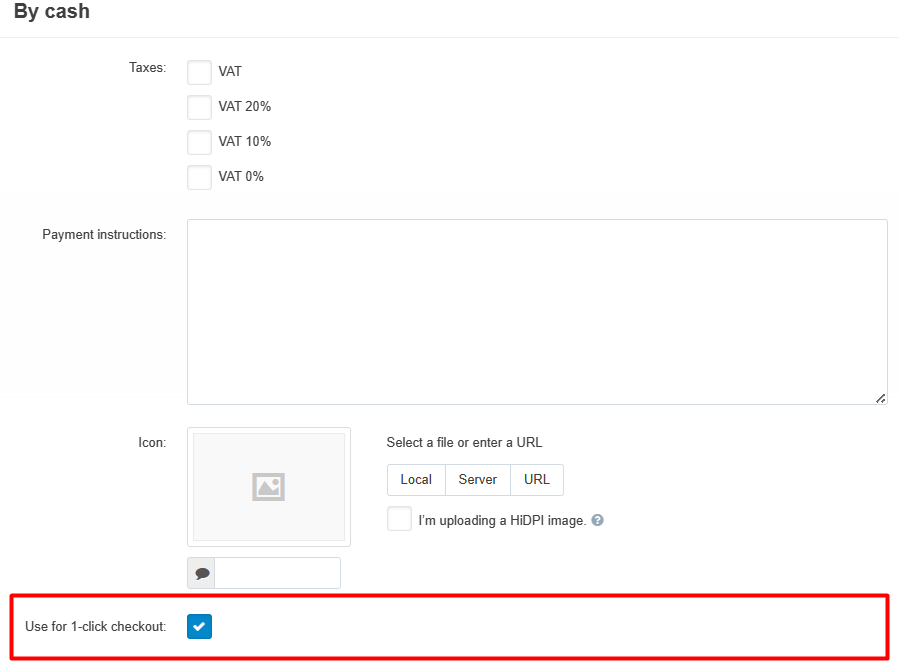This screenshot has width=899, height=667.
Task: Uncheck Use for 1-click checkout
Action: (x=199, y=626)
